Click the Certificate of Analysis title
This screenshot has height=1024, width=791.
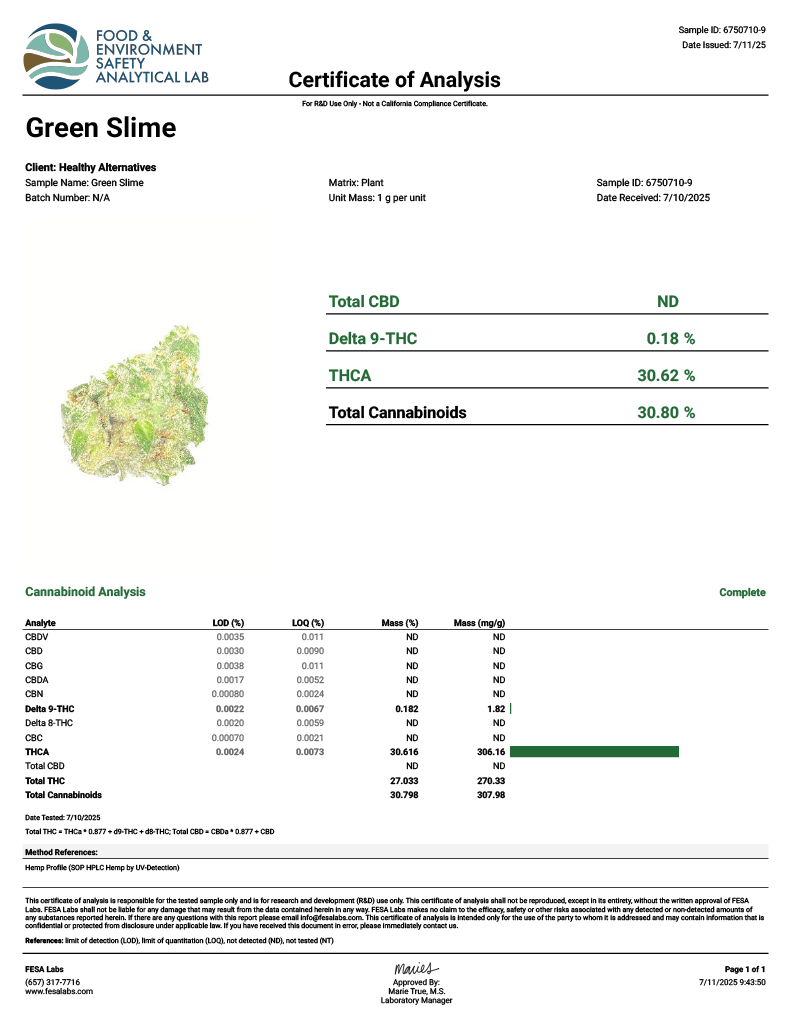click(395, 80)
